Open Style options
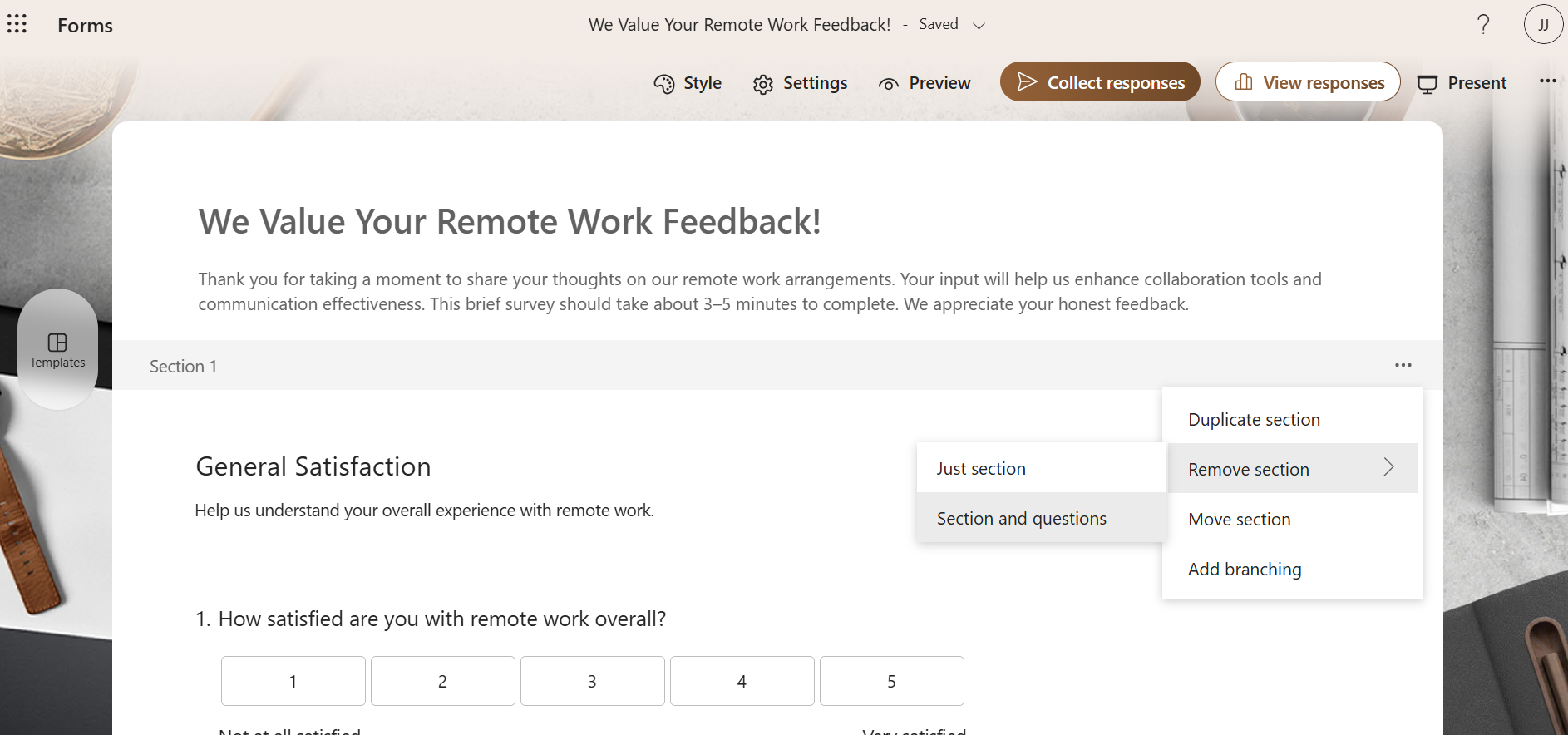This screenshot has height=735, width=1568. 688,83
